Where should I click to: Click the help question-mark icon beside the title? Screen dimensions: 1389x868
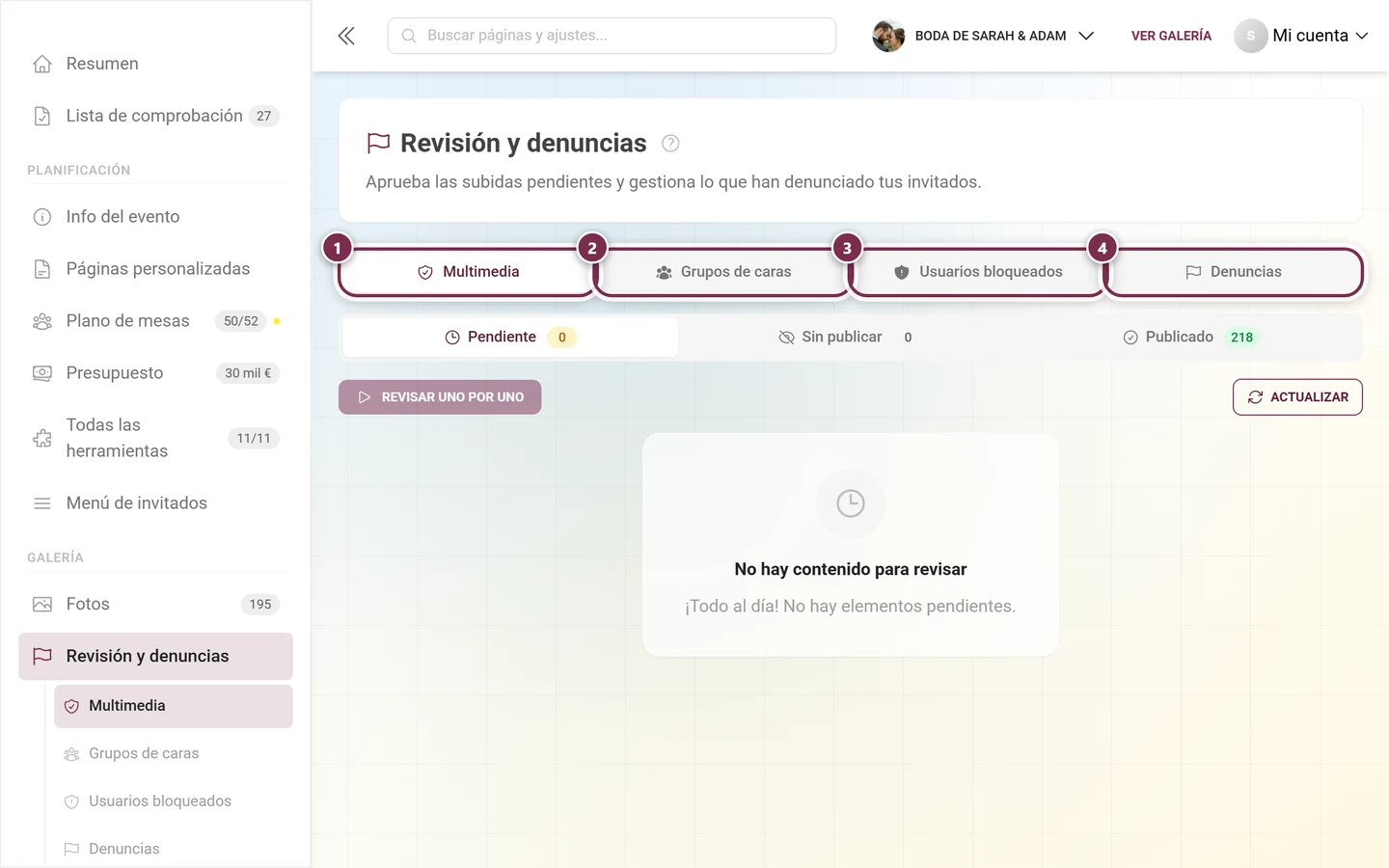tap(670, 144)
